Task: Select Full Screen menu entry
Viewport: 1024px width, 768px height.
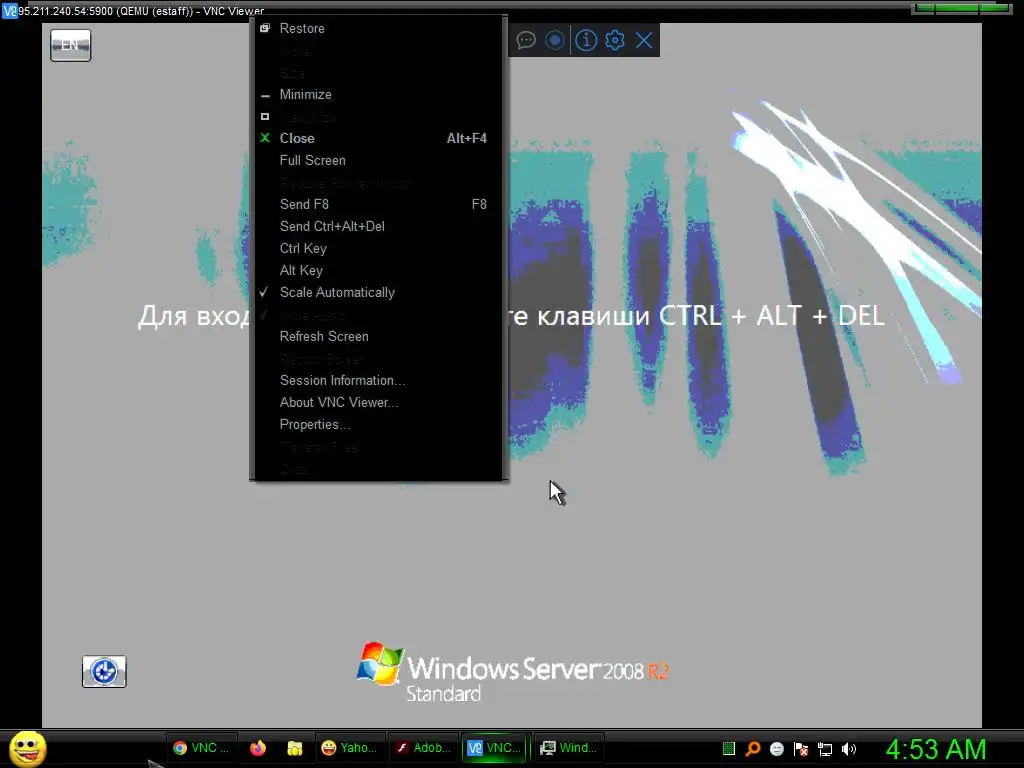Action: tap(378, 161)
